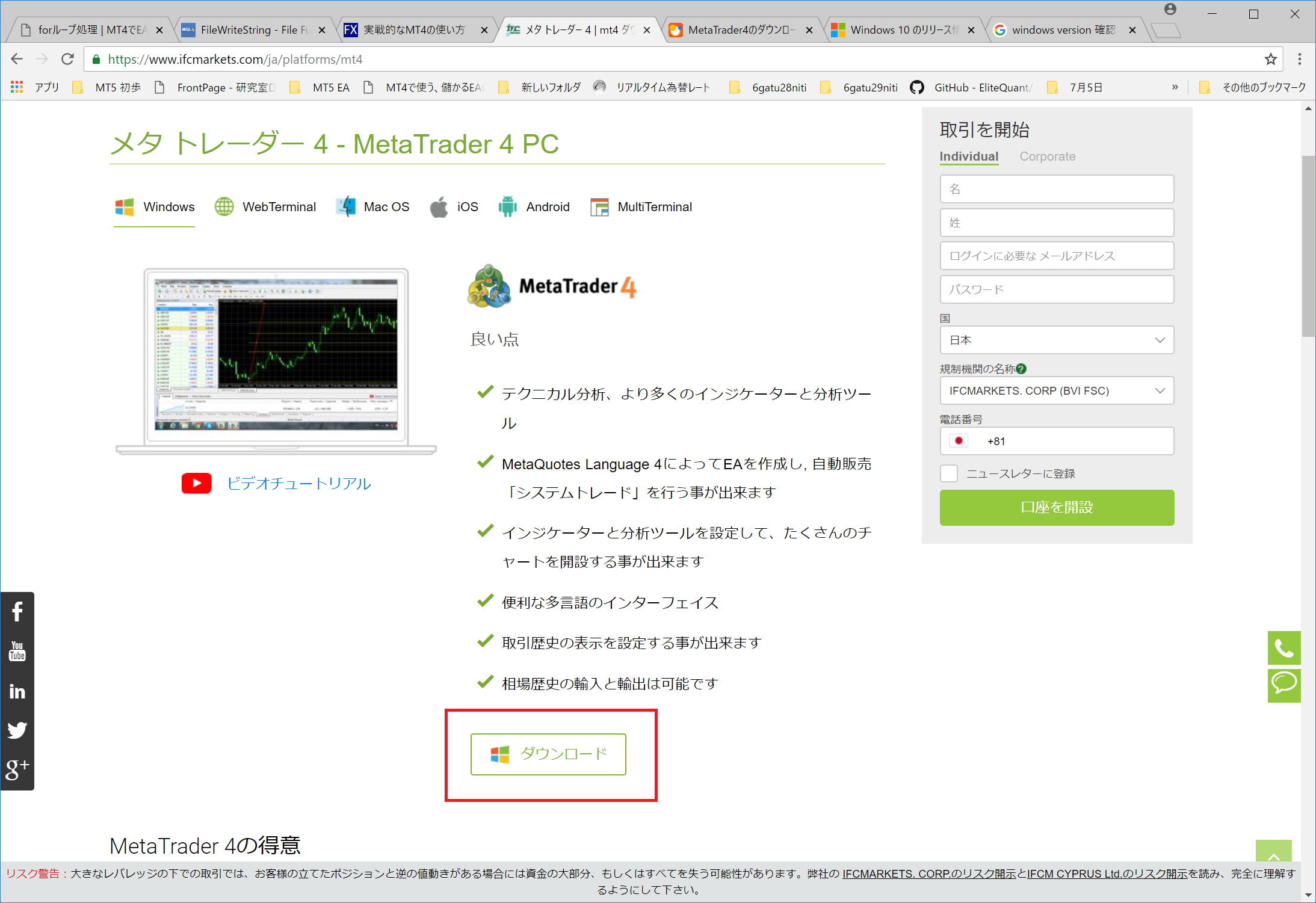Open the YouTube sidebar icon
The height and width of the screenshot is (903, 1316).
pos(17,651)
